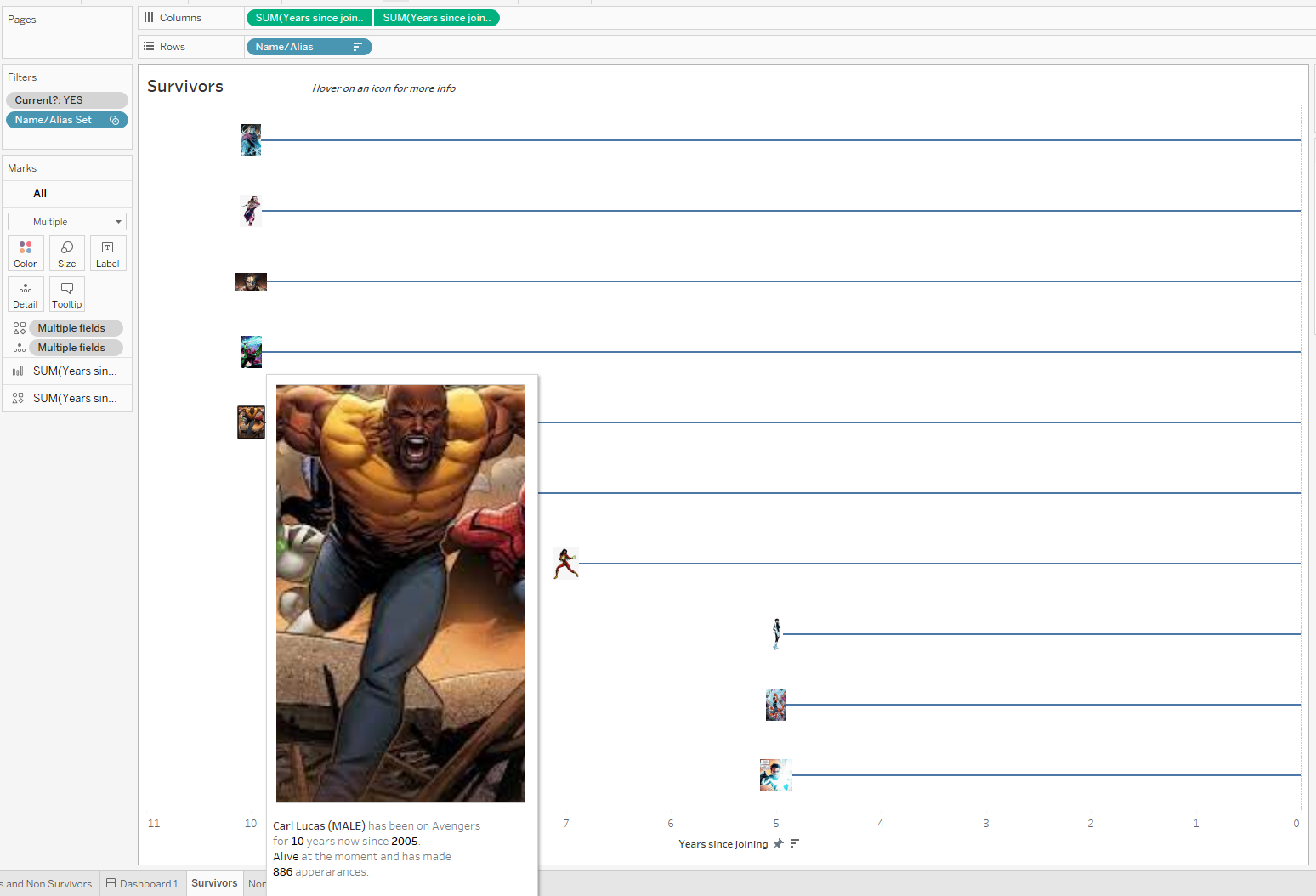The image size is (1316, 896).
Task: Open the Detail mark card
Action: 26,294
